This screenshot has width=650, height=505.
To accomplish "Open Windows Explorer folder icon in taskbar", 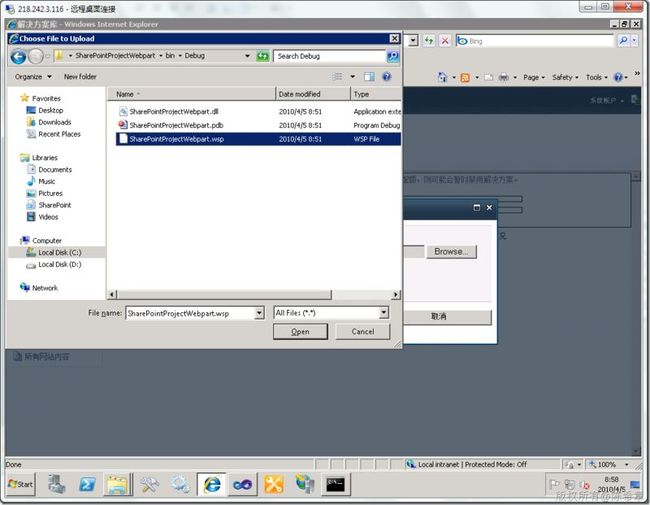I will point(118,484).
